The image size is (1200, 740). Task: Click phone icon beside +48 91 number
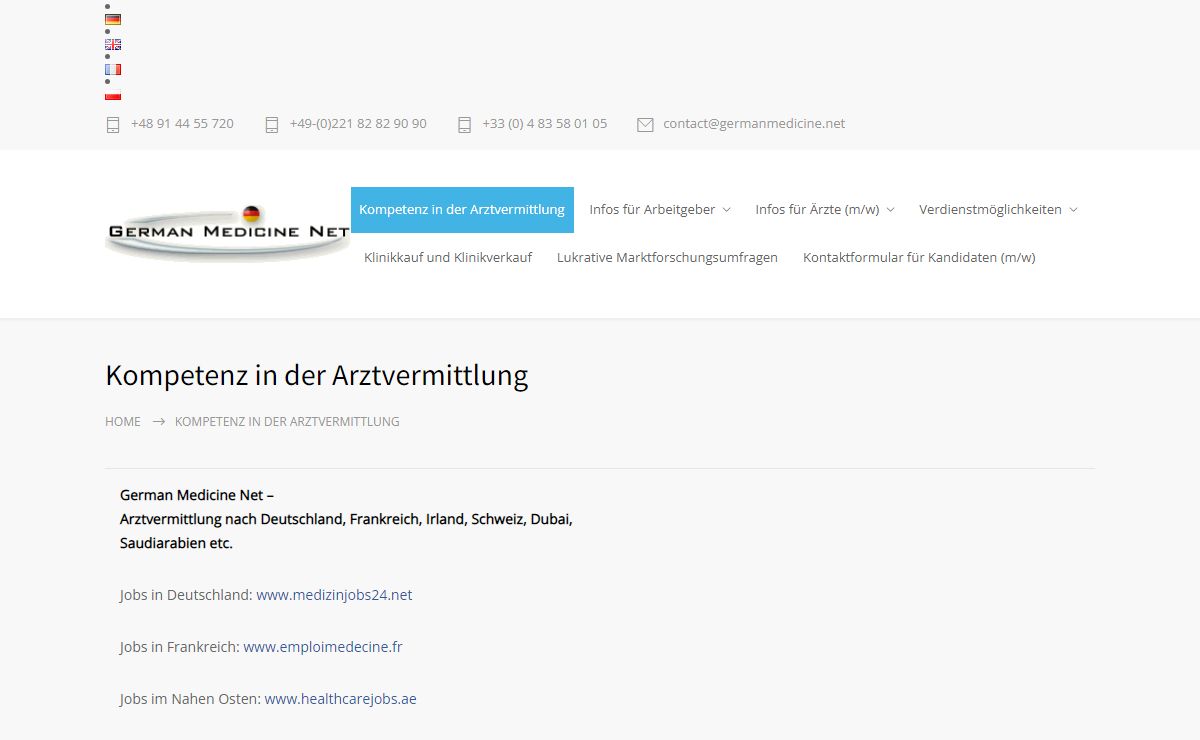tap(113, 125)
